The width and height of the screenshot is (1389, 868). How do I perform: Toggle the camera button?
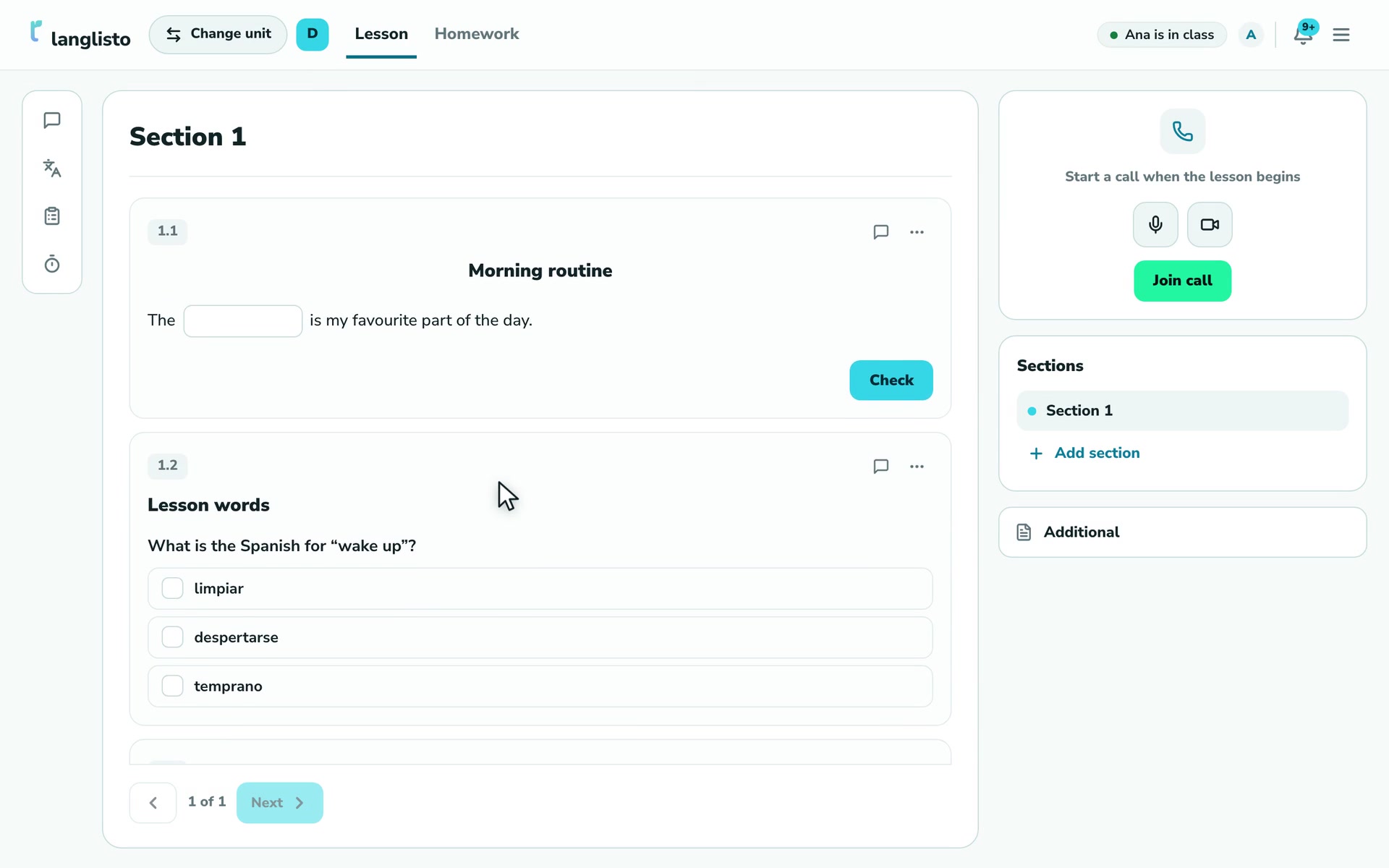click(x=1210, y=224)
